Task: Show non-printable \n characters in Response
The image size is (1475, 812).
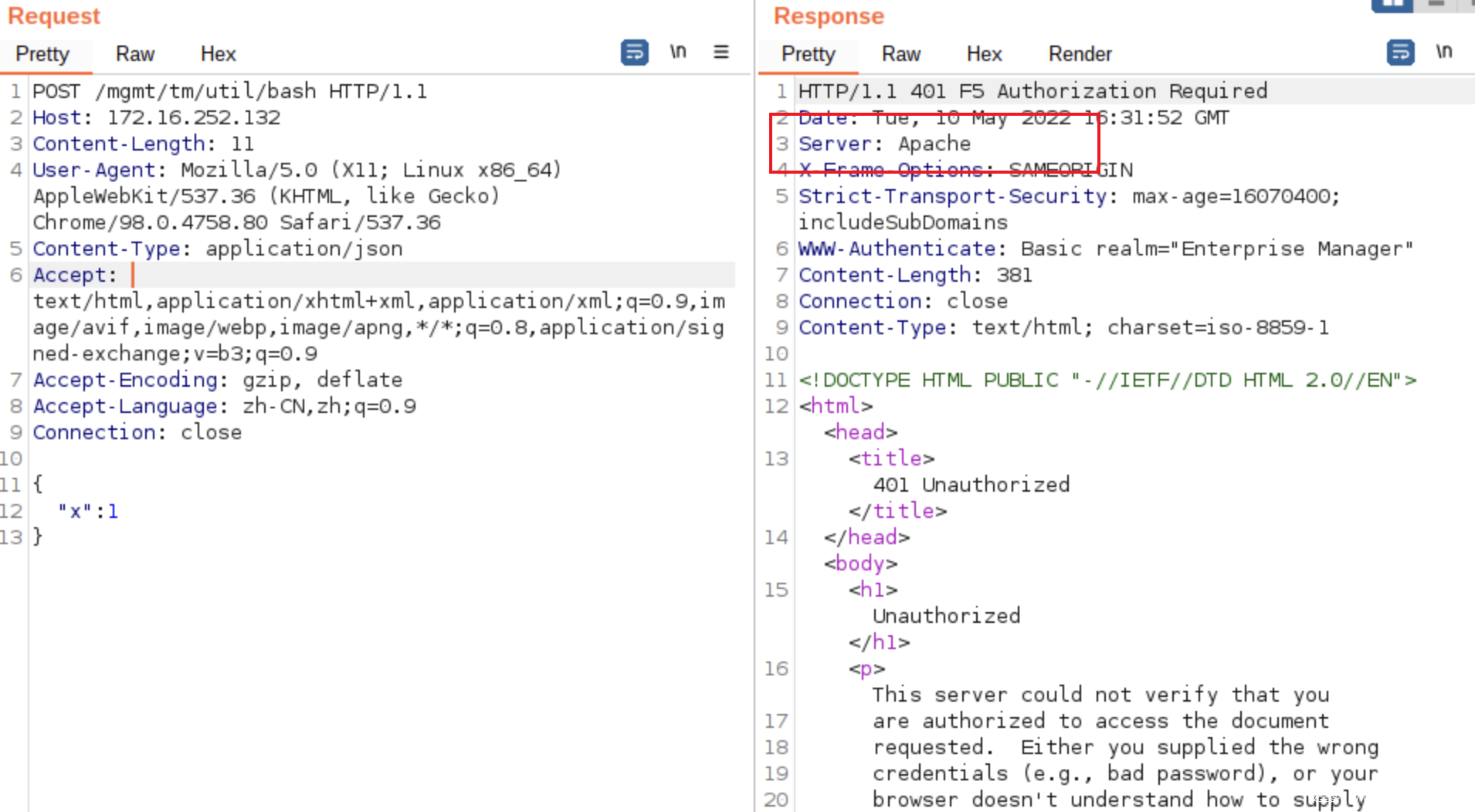Action: click(x=1443, y=52)
